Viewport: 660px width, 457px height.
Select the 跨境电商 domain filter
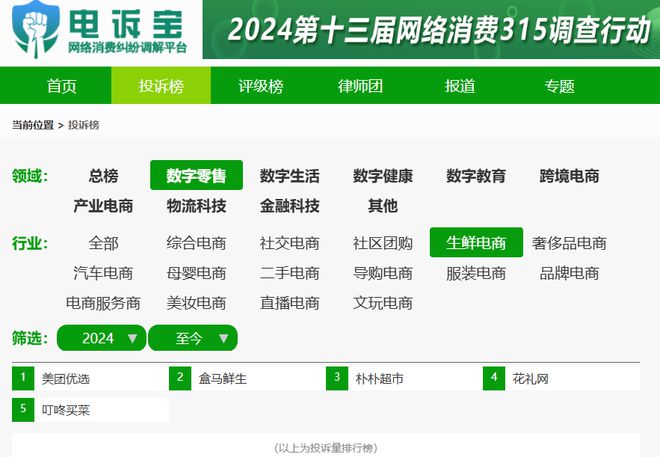tap(570, 175)
